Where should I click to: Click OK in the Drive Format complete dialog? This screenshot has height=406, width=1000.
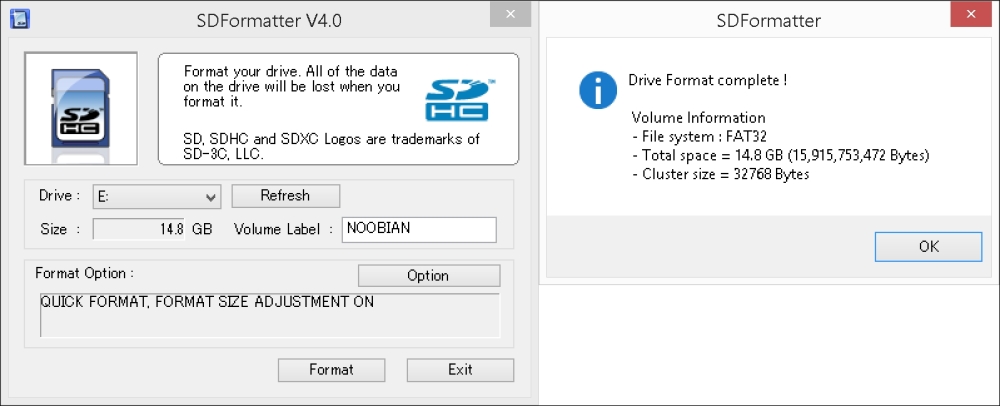[x=928, y=247]
